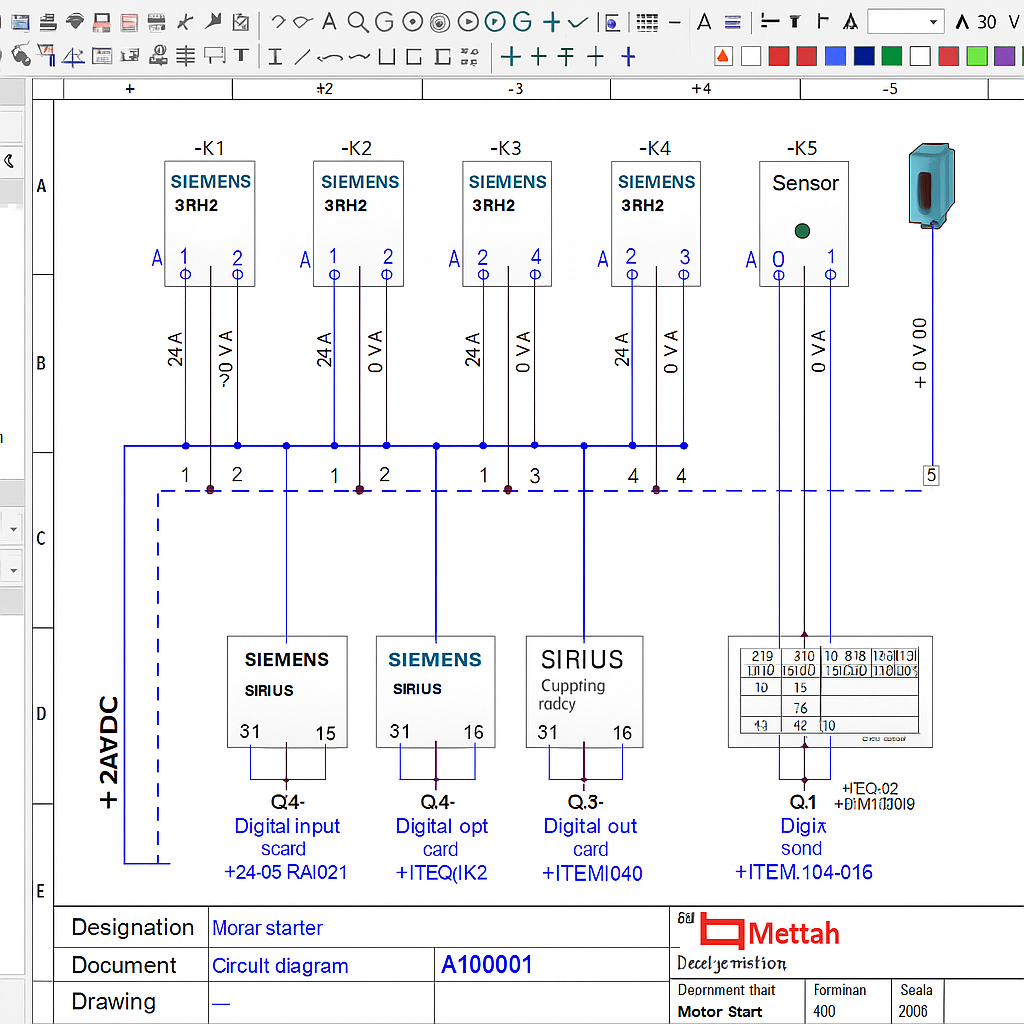Click the Print icon in the toolbar

46,21
